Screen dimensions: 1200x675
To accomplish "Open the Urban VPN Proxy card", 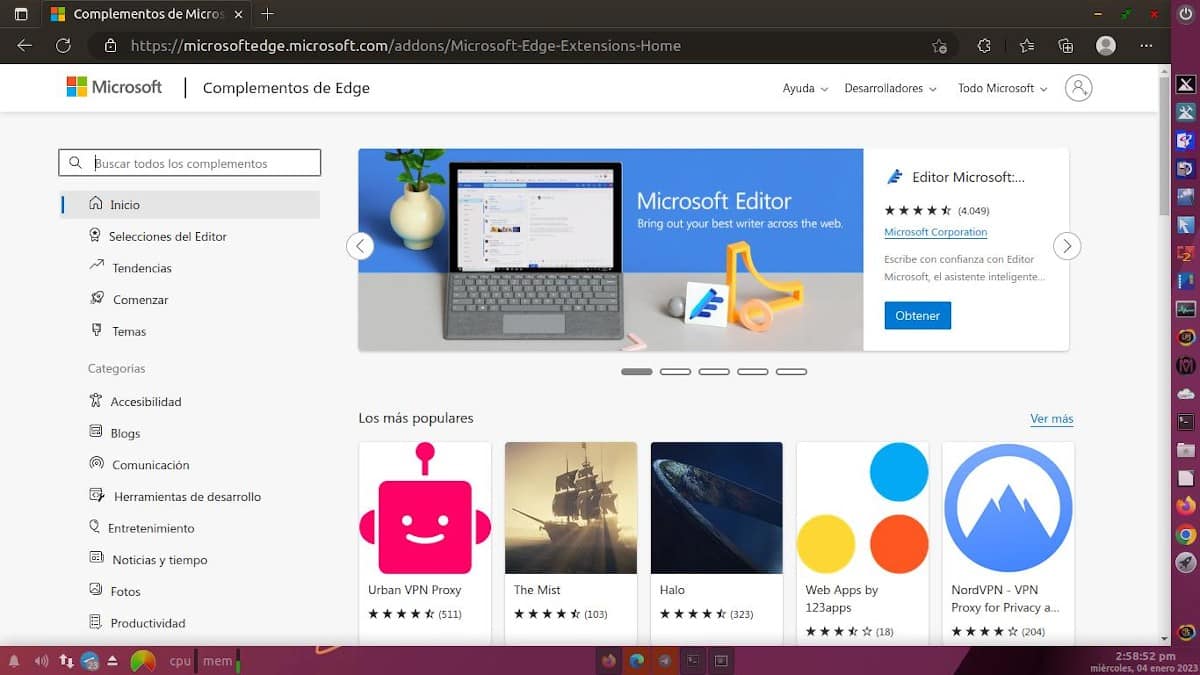I will 425,542.
